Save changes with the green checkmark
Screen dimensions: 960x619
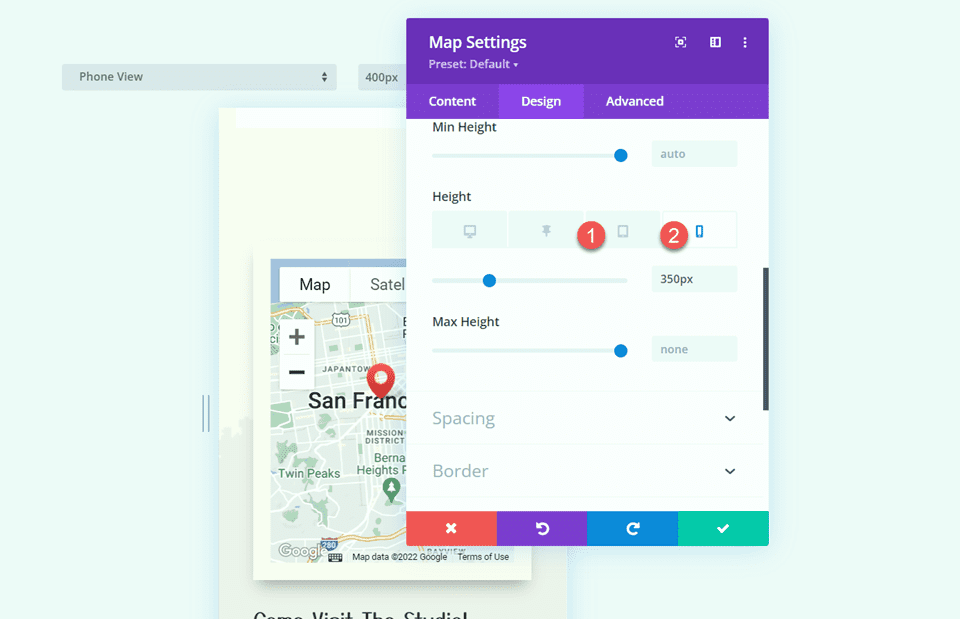(x=723, y=528)
